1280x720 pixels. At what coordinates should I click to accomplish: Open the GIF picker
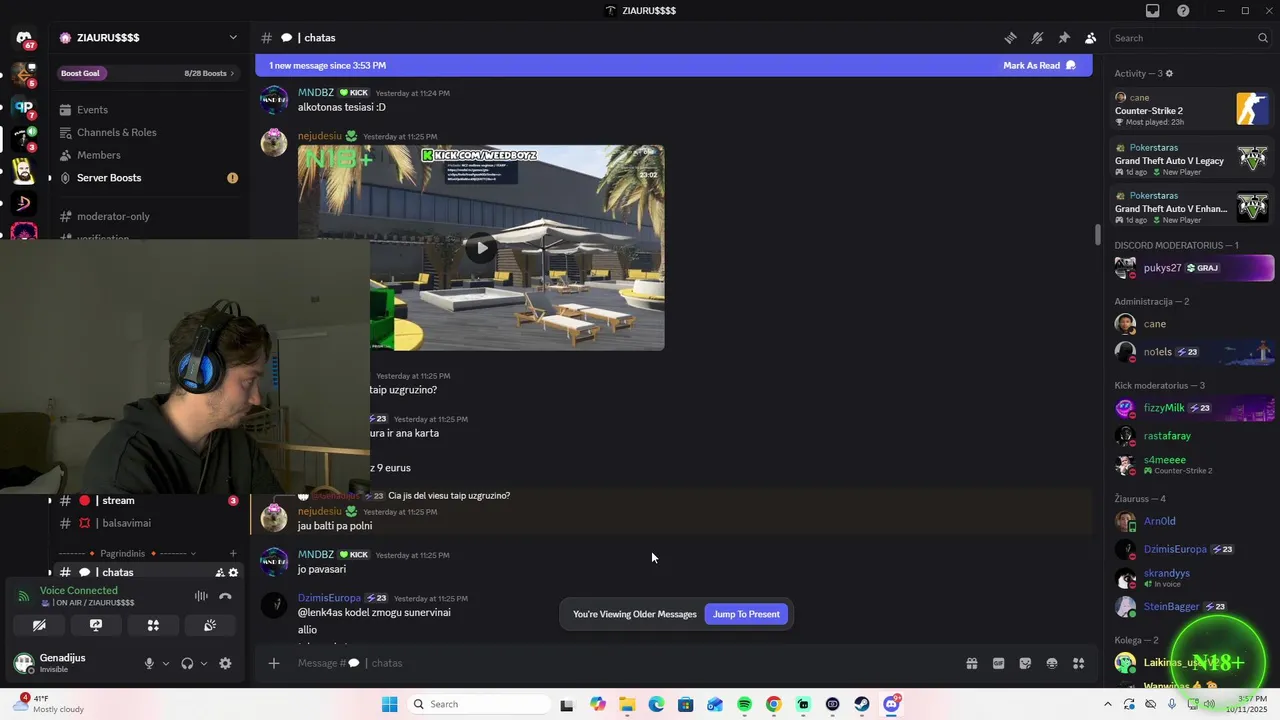[998, 663]
